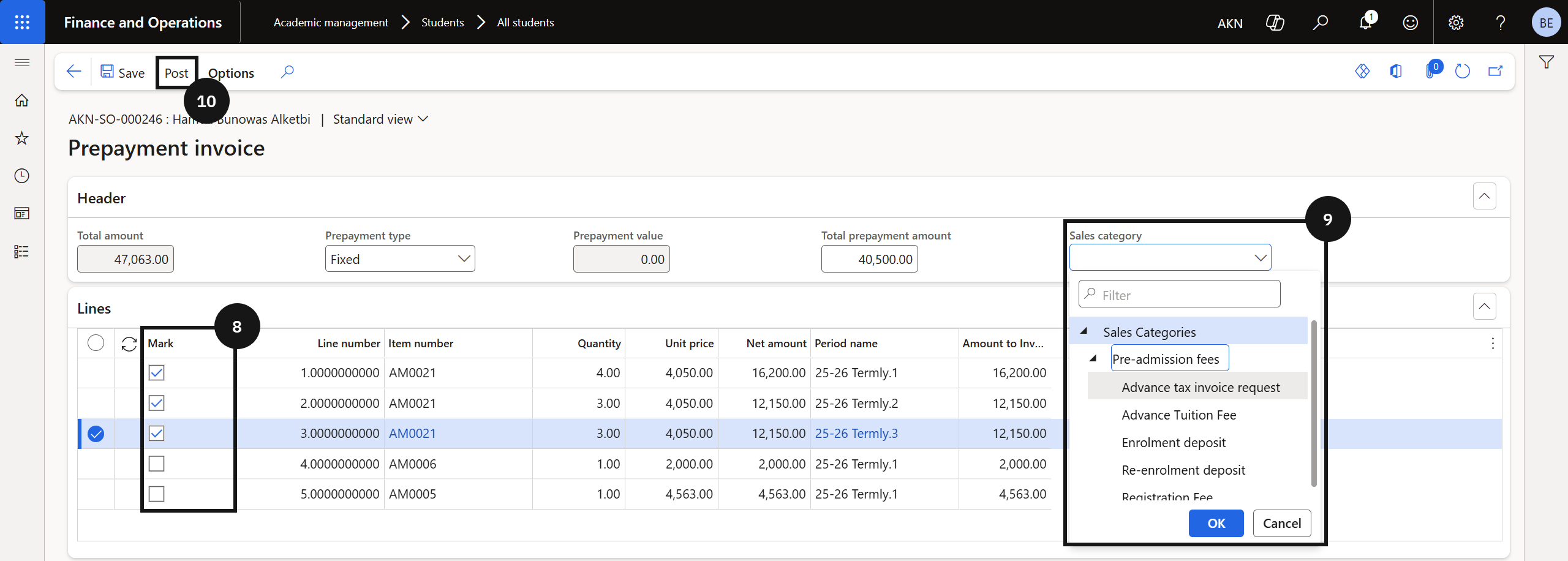Toggle the Sales category dropdown arrow
Image resolution: width=1568 pixels, height=561 pixels.
pos(1260,258)
